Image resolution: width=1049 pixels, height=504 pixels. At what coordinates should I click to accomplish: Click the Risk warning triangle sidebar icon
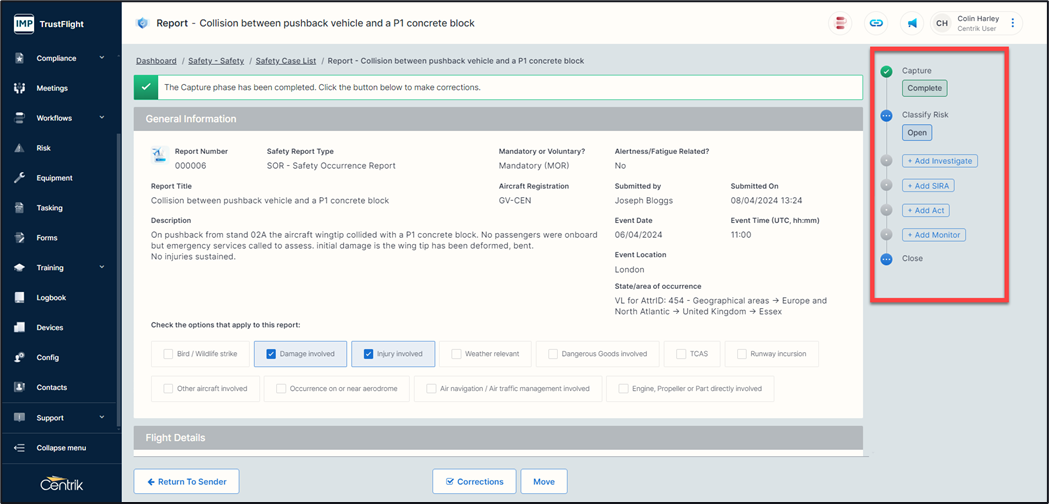(x=19, y=148)
